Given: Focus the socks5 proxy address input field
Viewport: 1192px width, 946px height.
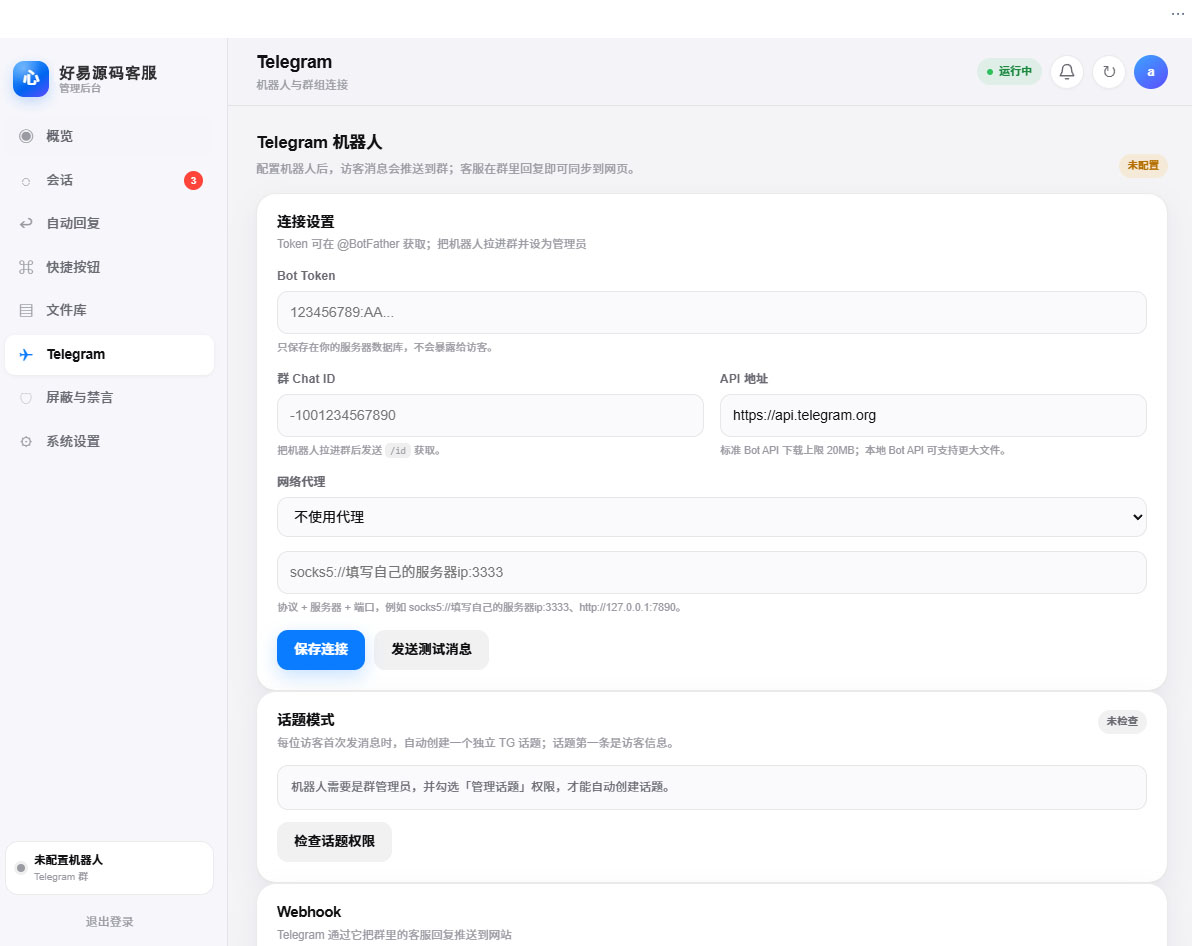Looking at the screenshot, I should point(712,573).
